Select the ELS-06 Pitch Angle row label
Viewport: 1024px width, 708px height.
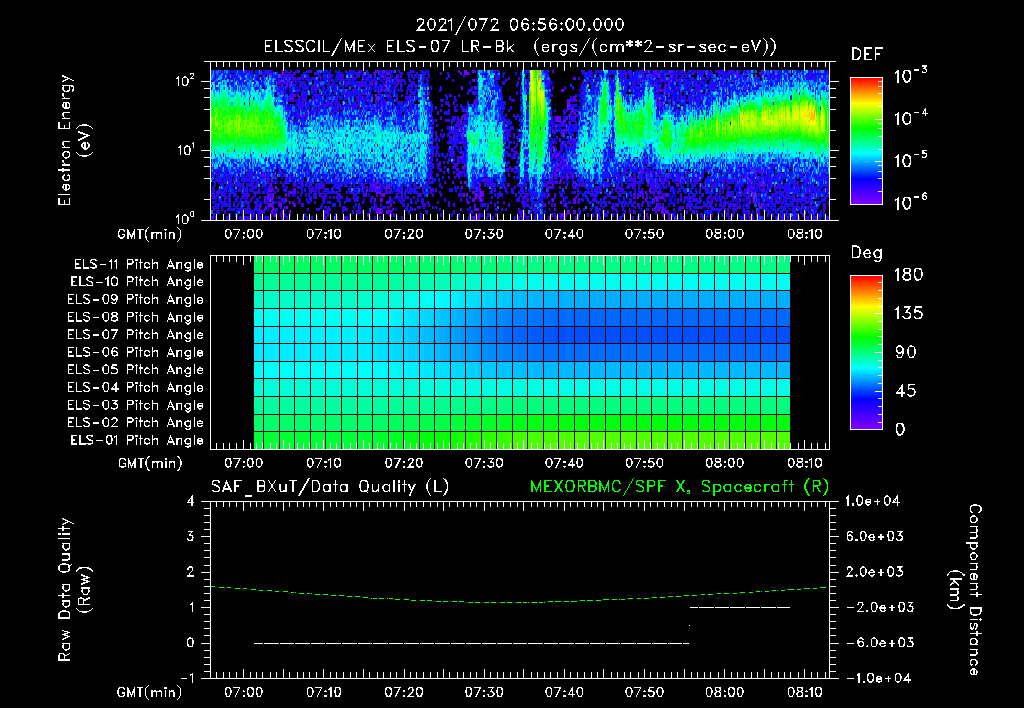click(135, 352)
